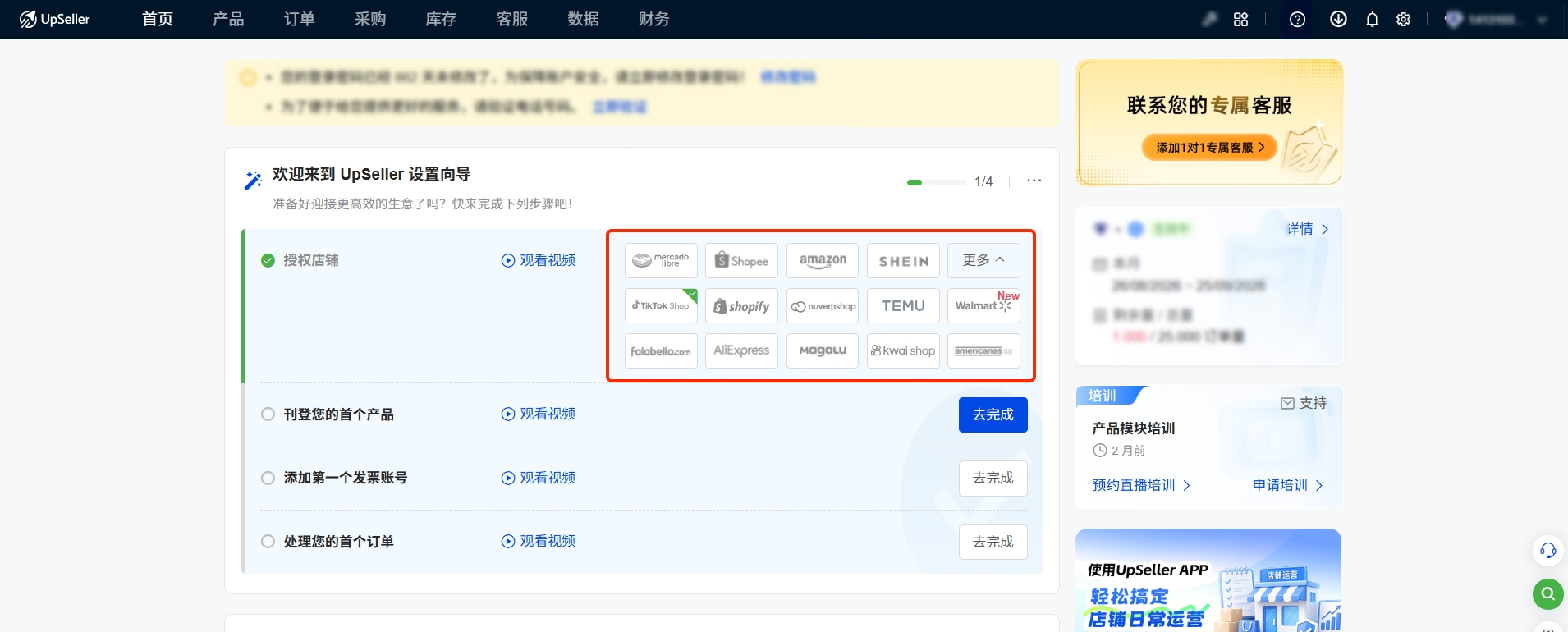Screen dimensions: 1568x632
Task: Select the TikTok Shop store tile
Action: [x=661, y=305]
